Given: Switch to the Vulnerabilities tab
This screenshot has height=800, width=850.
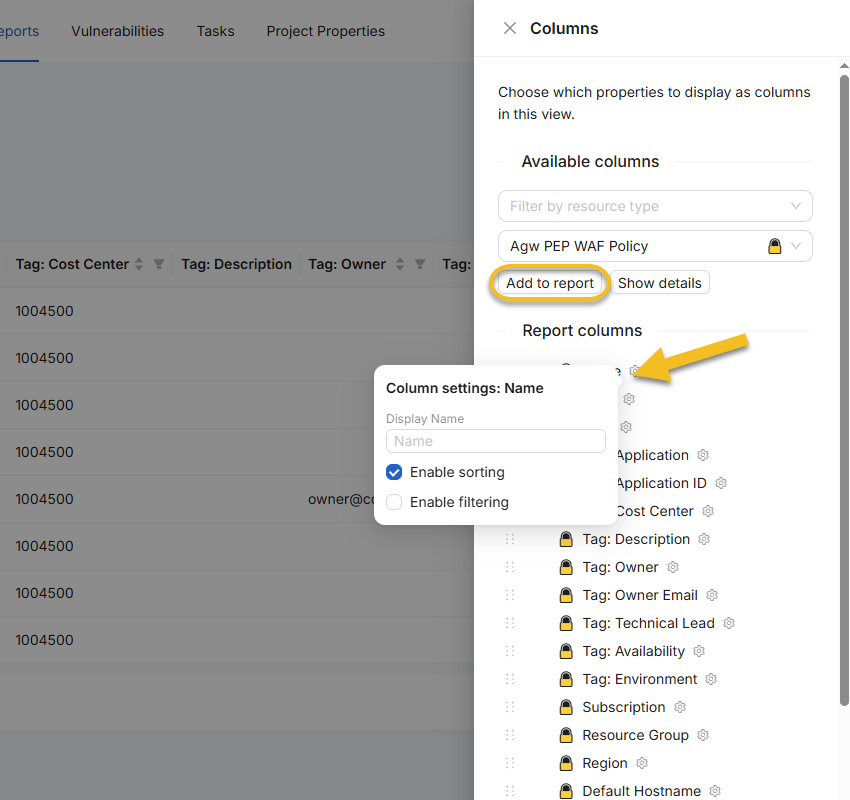Looking at the screenshot, I should point(118,31).
